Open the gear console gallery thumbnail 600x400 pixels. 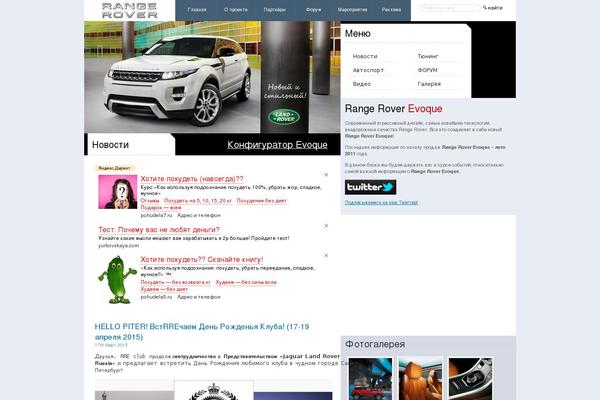tap(470, 379)
